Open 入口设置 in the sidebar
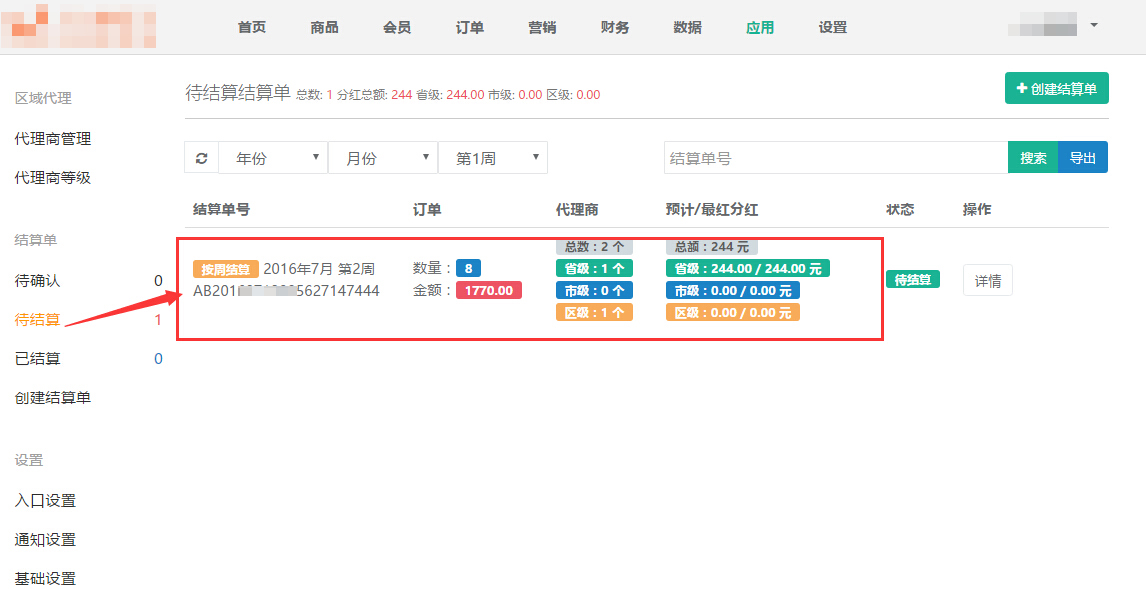Image resolution: width=1146 pixels, height=589 pixels. (x=45, y=501)
